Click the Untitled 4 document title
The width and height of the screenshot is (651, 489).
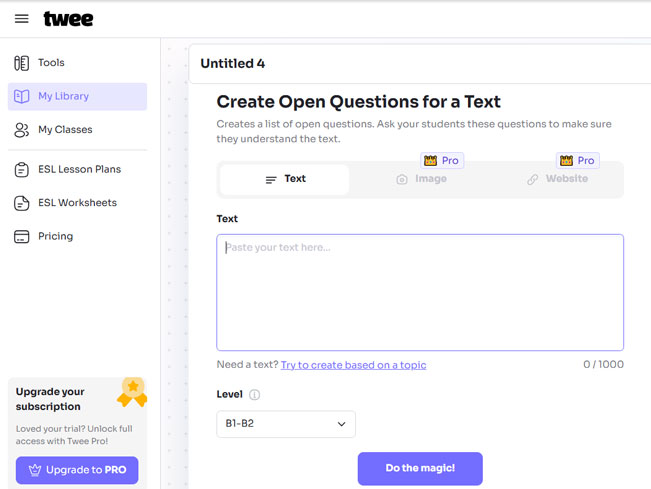[x=233, y=64]
